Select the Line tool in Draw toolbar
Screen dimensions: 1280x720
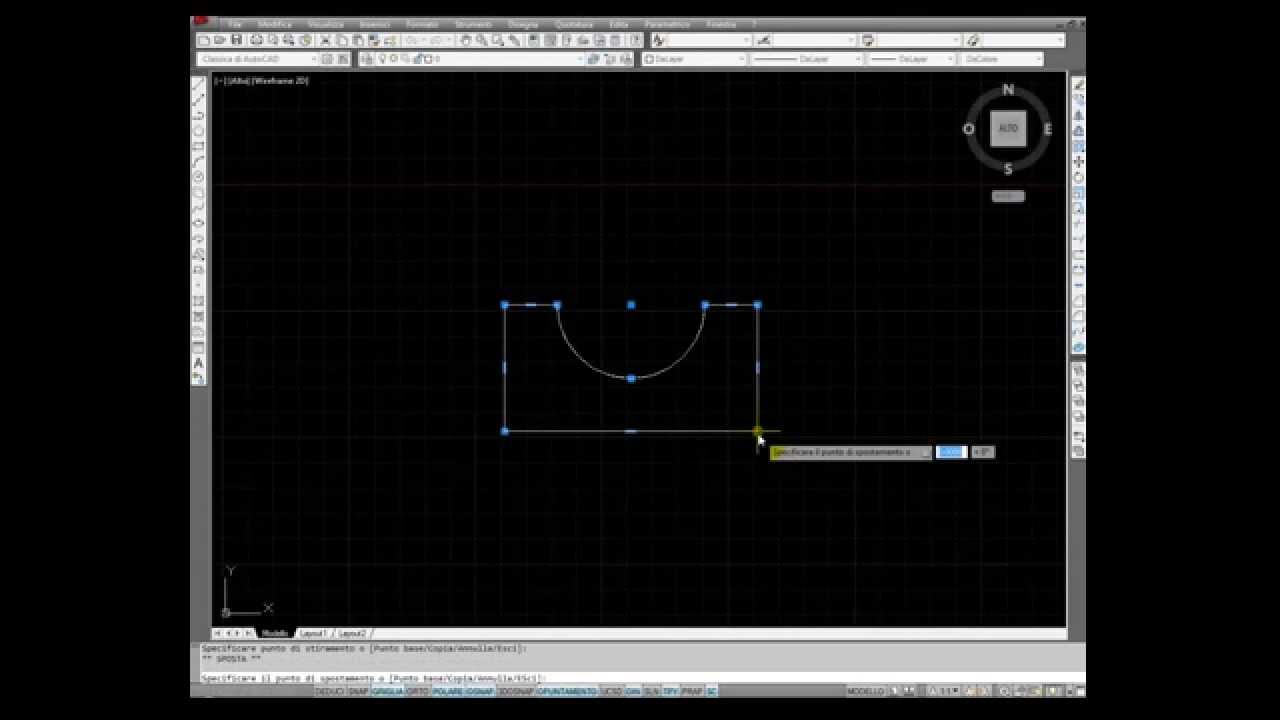198,85
